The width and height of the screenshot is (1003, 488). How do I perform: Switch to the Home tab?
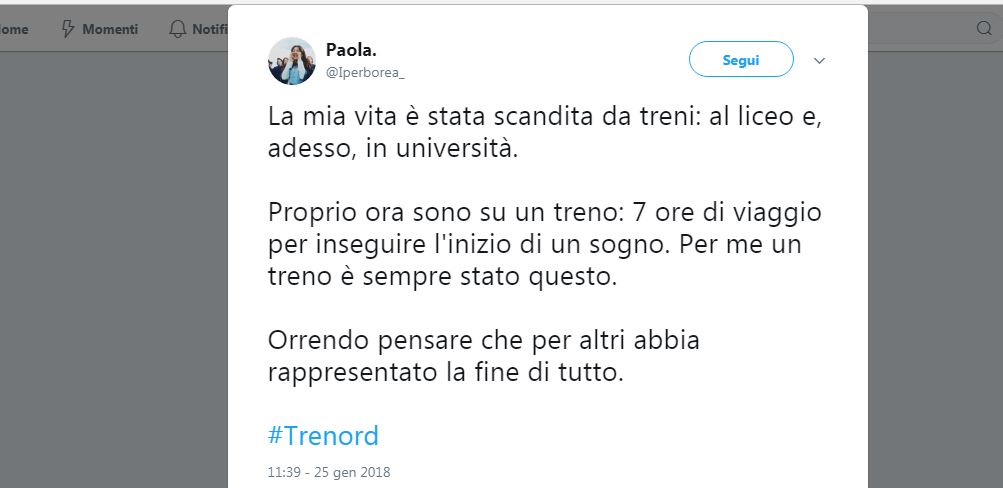[14, 29]
